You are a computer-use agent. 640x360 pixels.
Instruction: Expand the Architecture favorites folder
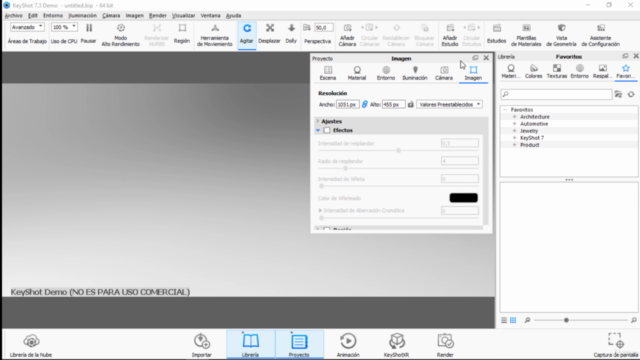514,117
